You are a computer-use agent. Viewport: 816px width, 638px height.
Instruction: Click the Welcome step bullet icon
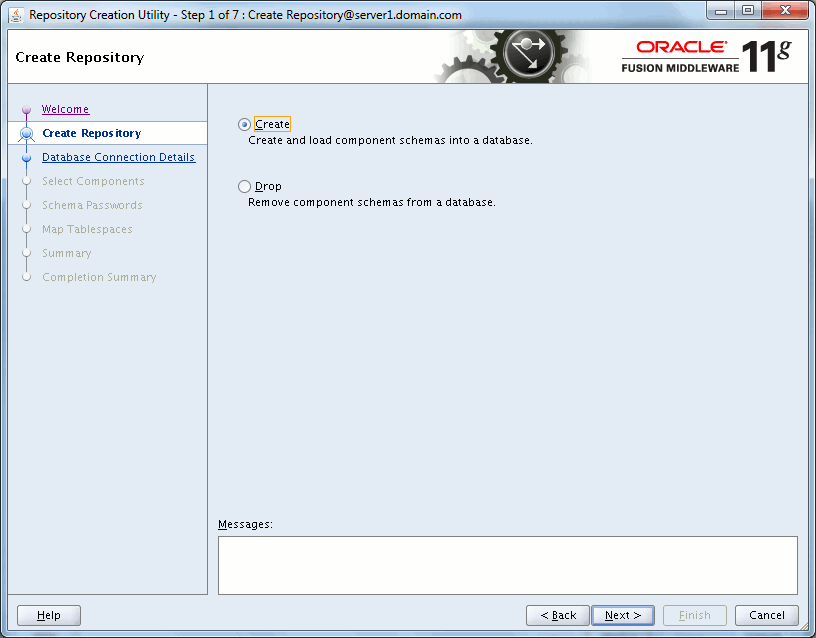27,110
